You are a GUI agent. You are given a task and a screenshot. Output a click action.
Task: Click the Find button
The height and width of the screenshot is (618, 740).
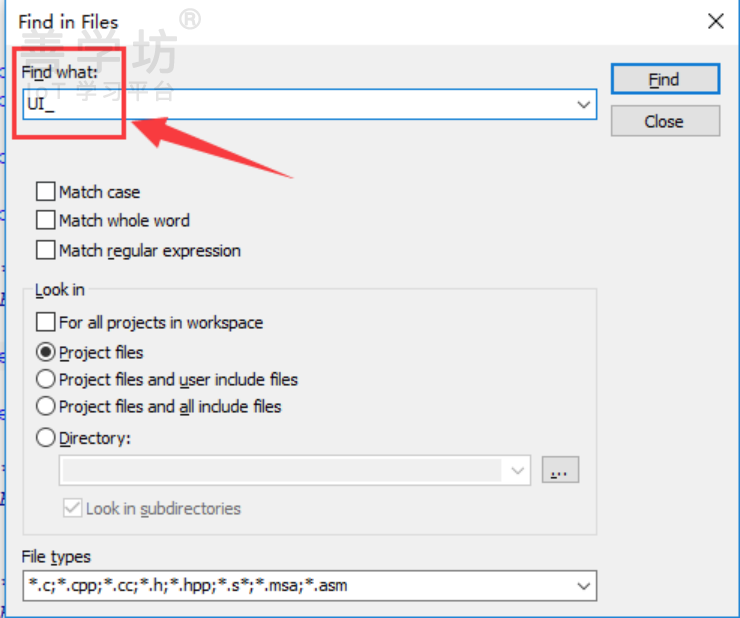(x=665, y=79)
